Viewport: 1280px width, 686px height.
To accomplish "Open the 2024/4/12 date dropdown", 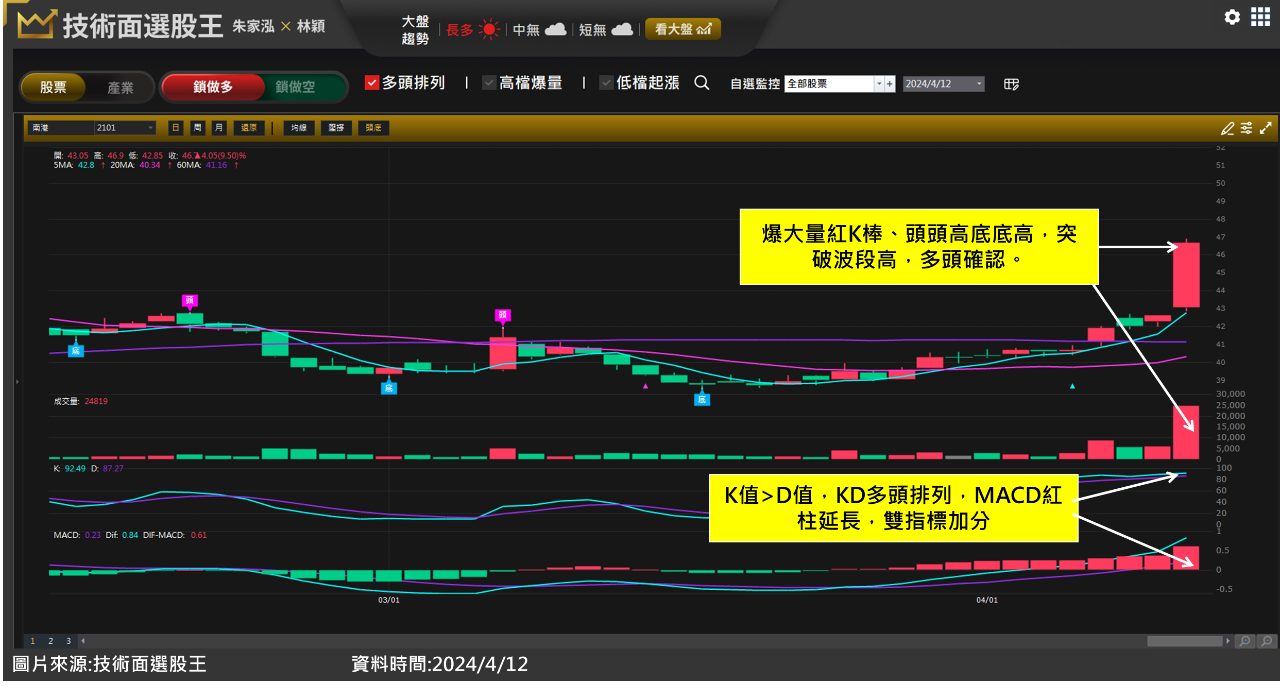I will pos(978,85).
